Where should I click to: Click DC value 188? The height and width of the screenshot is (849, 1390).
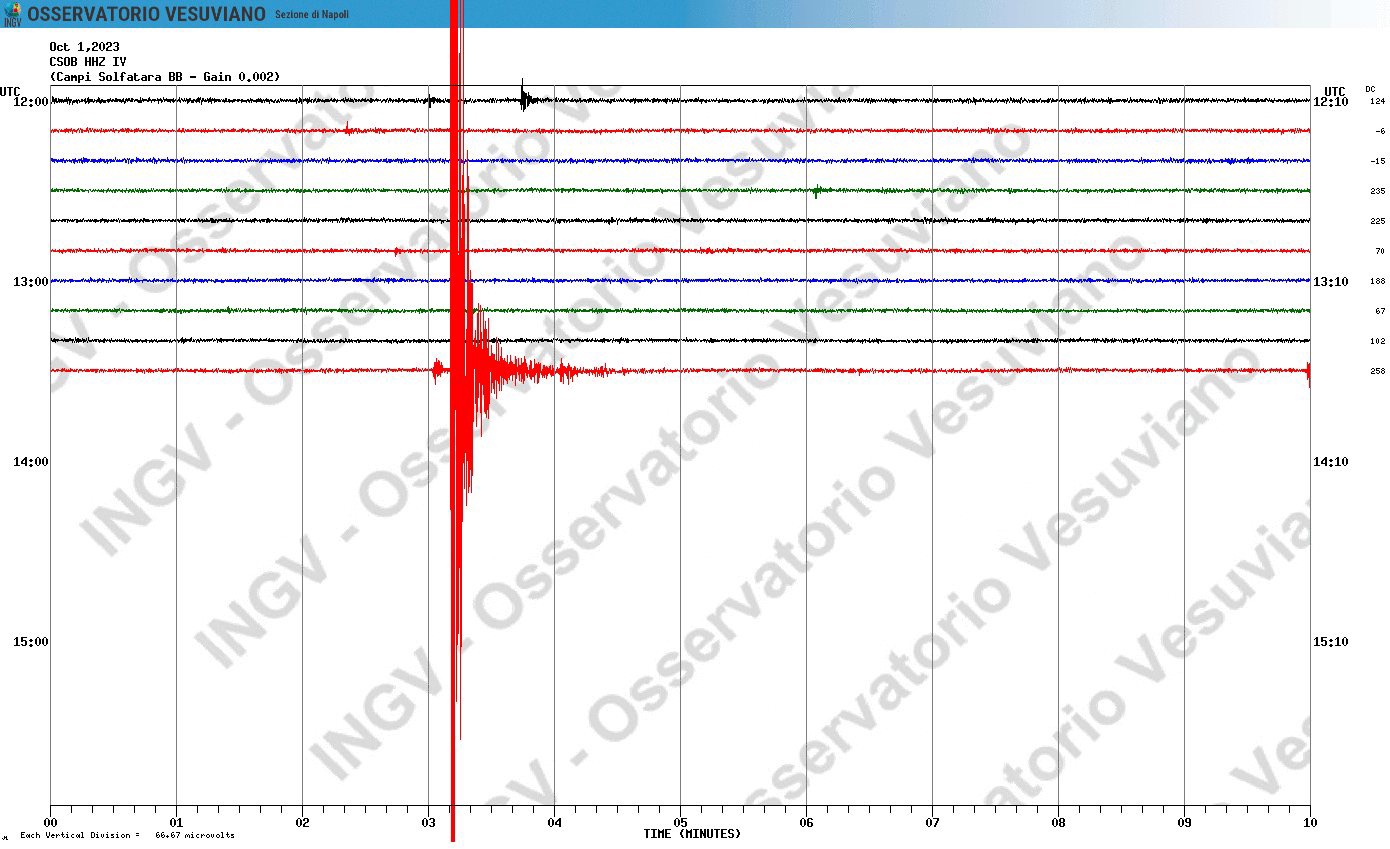coord(1377,282)
